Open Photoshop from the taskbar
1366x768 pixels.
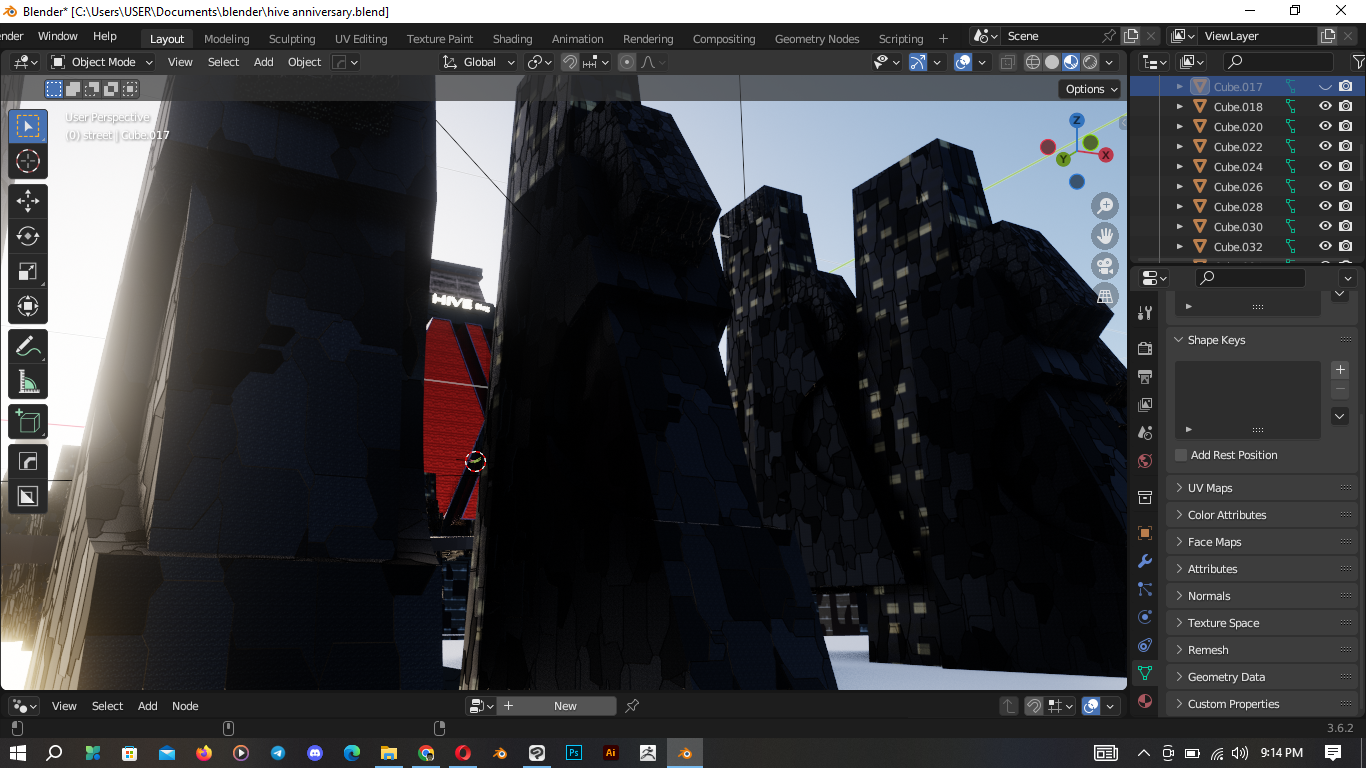click(574, 753)
